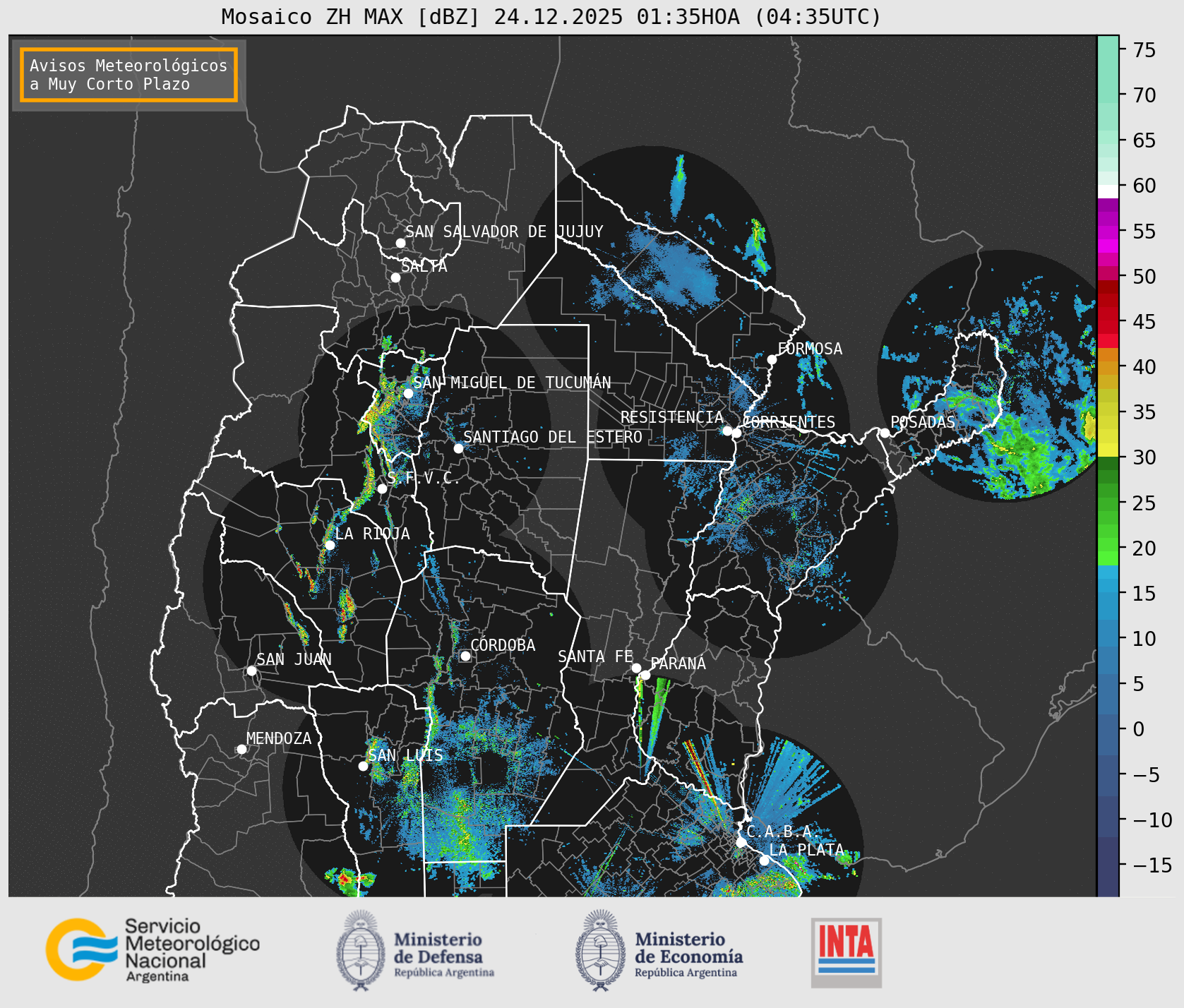Click the Salta city dot
Viewport: 1184px width, 1008px height.
pyautogui.click(x=396, y=277)
